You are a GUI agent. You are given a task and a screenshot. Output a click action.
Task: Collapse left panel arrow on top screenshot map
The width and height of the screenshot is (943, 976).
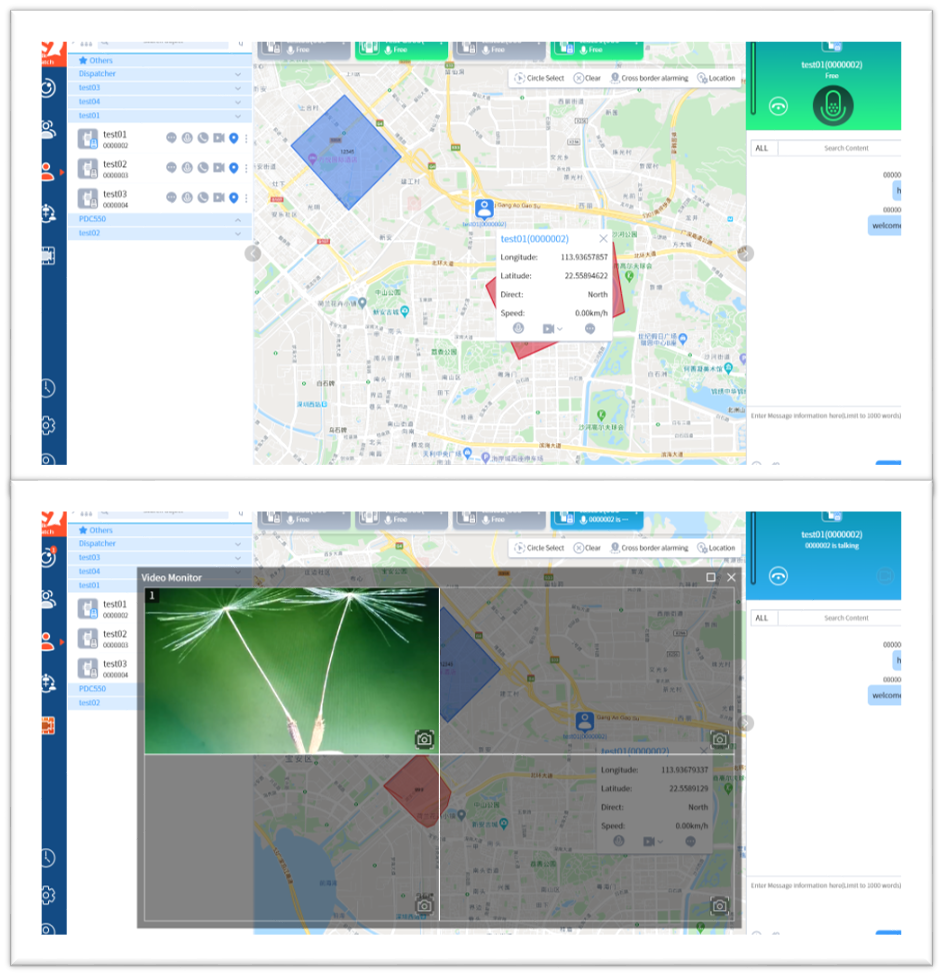pos(253,253)
